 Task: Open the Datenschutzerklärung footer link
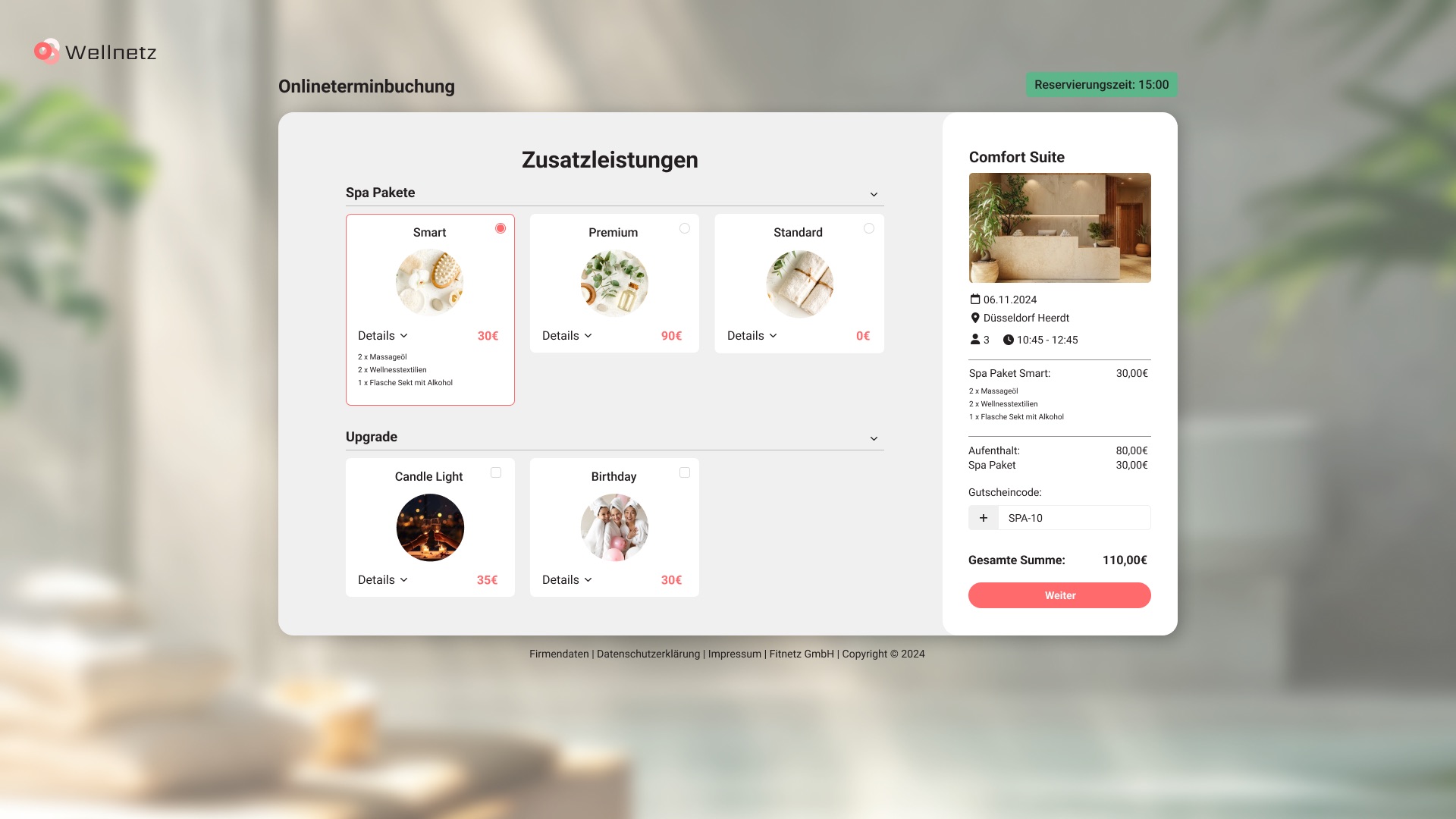point(648,654)
